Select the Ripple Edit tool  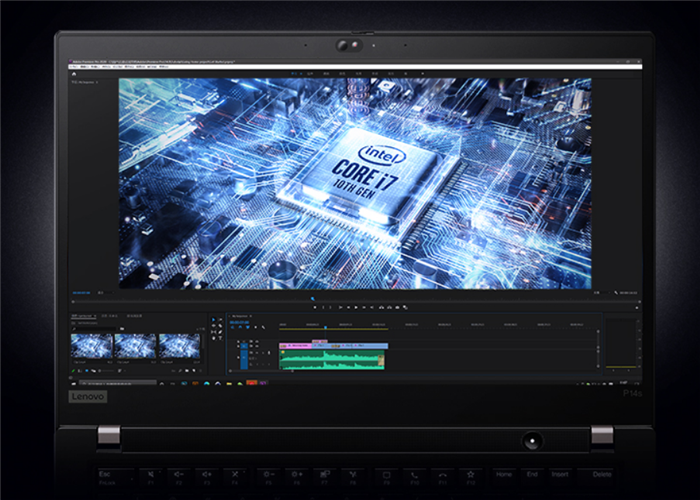[213, 325]
